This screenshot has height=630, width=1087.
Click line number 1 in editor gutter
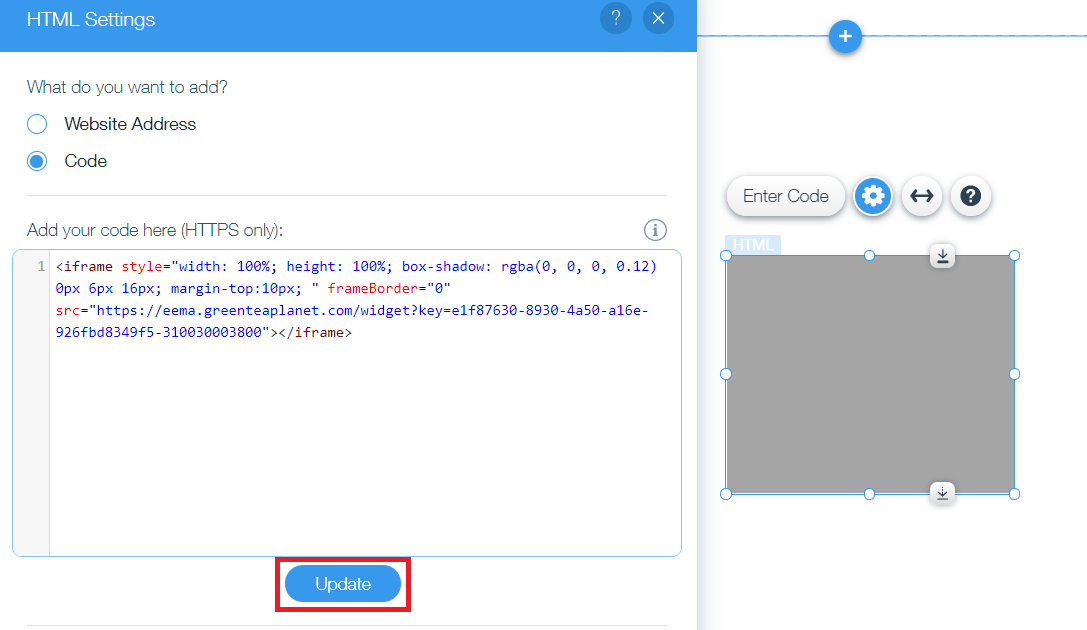click(x=41, y=266)
